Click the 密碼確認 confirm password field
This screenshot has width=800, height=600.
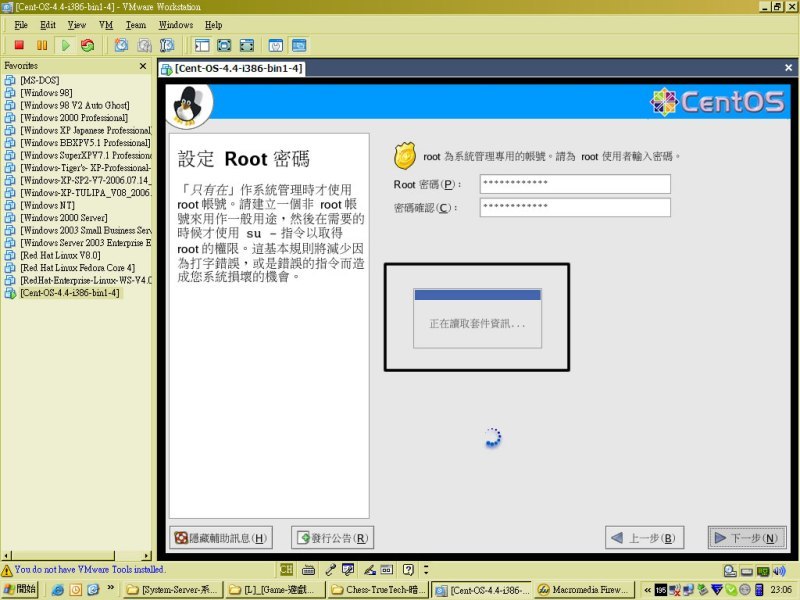[x=575, y=208]
